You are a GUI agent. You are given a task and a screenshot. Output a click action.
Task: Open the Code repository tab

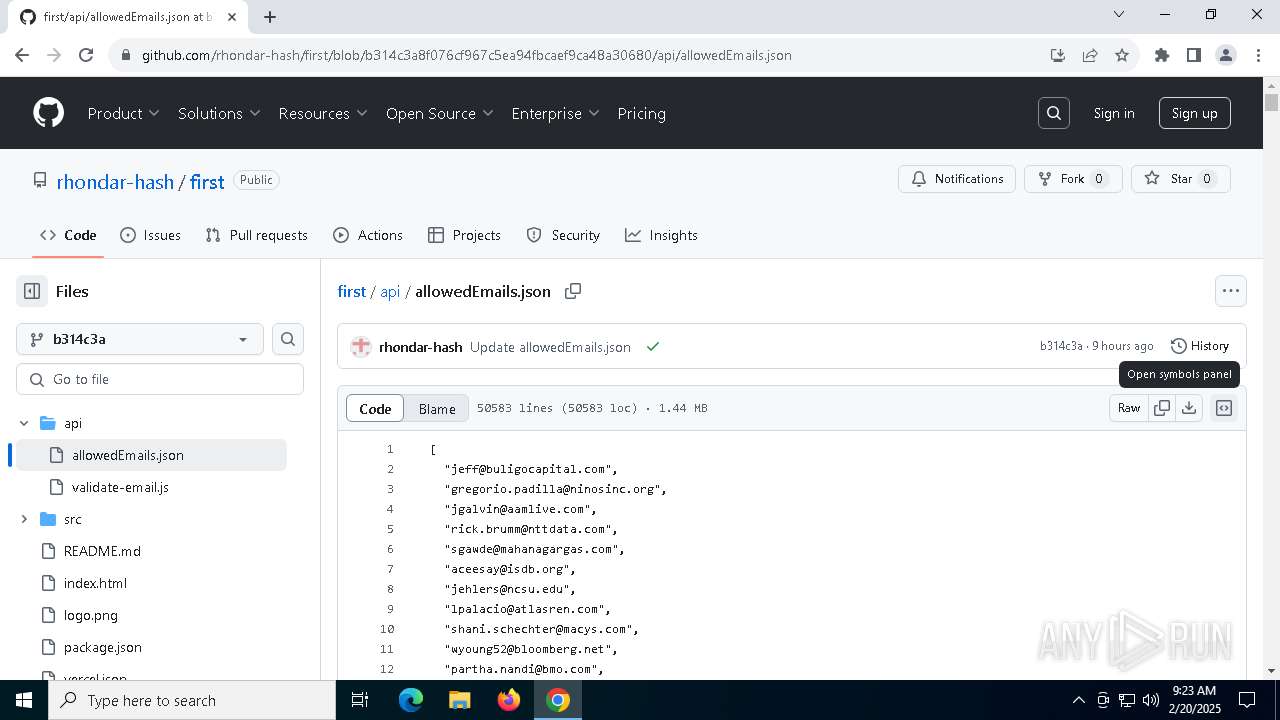(x=68, y=235)
